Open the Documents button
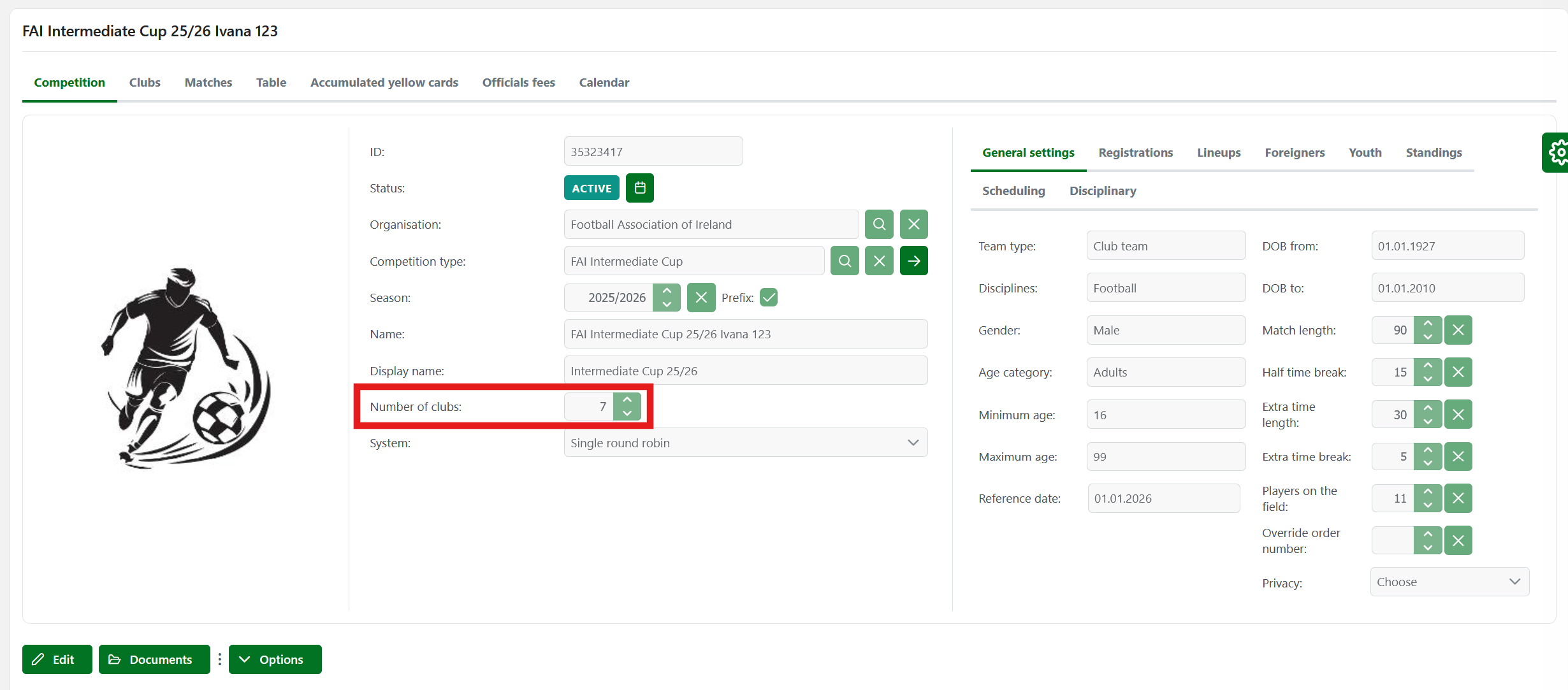 tap(154, 659)
